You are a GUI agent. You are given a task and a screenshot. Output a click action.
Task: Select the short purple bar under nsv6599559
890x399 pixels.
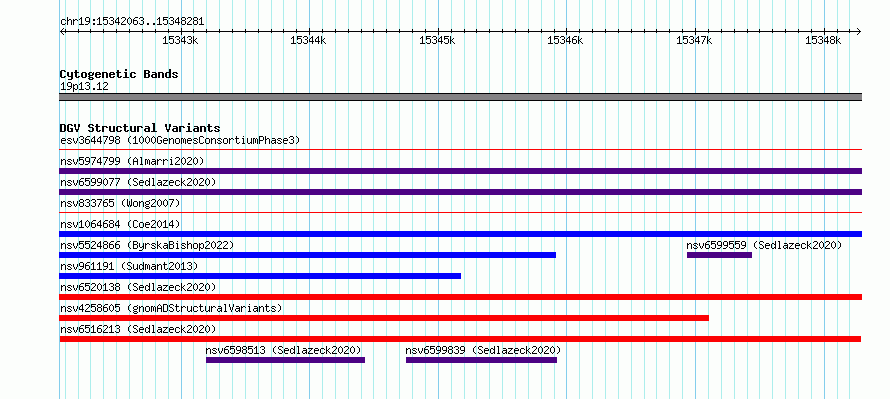pos(719,255)
